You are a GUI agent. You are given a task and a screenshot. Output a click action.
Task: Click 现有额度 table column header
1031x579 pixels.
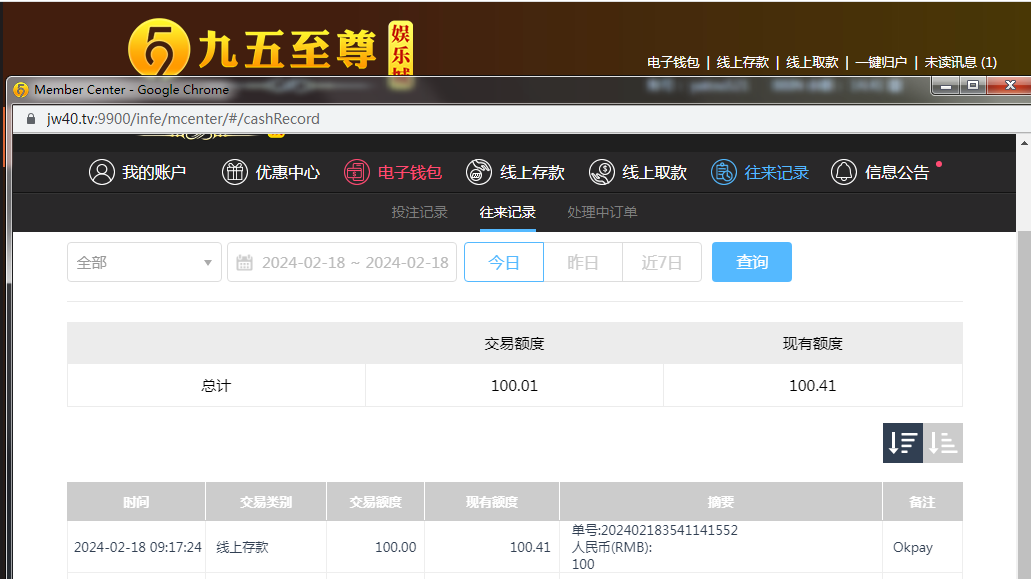point(492,501)
